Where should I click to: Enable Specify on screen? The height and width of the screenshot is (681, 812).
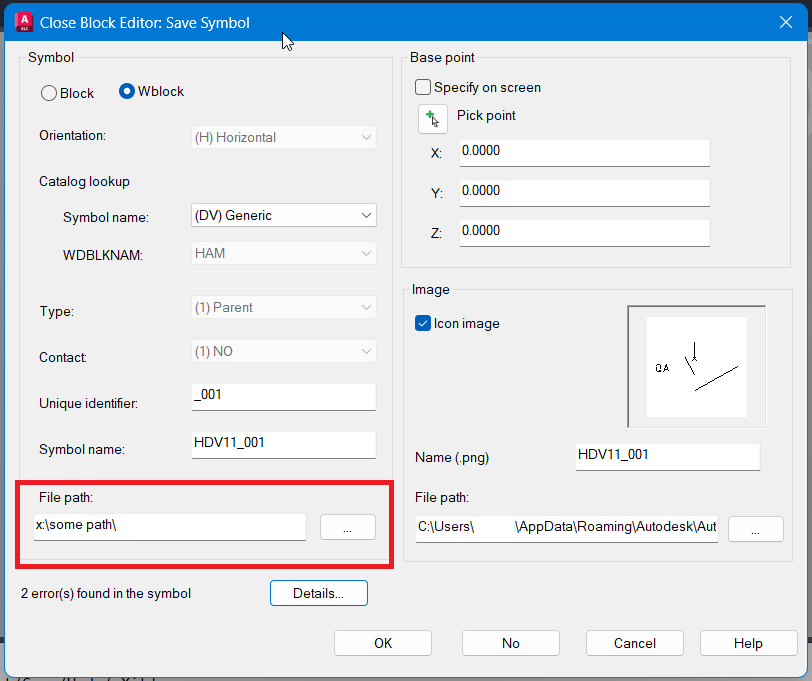click(x=422, y=87)
